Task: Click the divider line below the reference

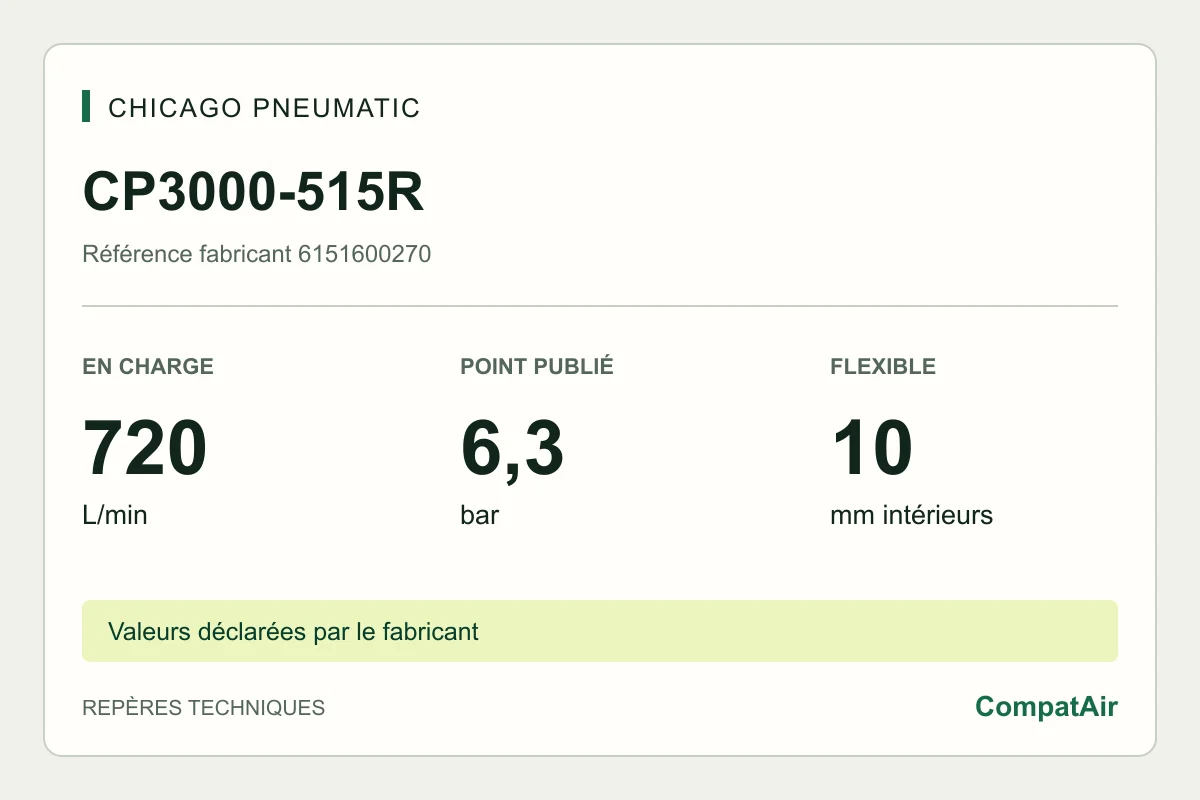Action: [600, 306]
